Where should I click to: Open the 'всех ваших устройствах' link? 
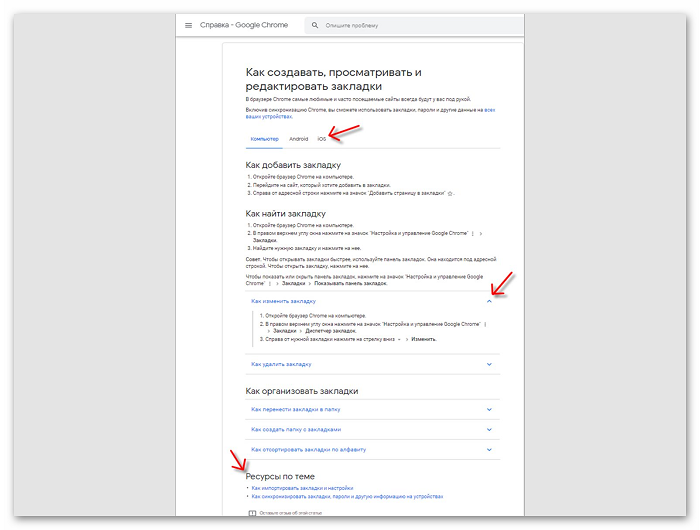[269, 117]
